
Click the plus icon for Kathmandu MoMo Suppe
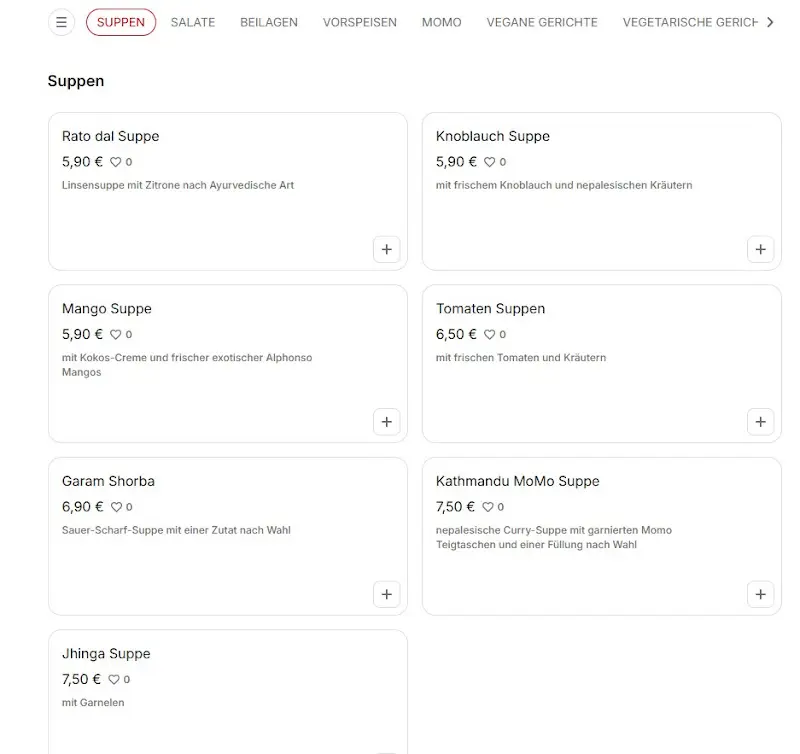click(x=760, y=594)
